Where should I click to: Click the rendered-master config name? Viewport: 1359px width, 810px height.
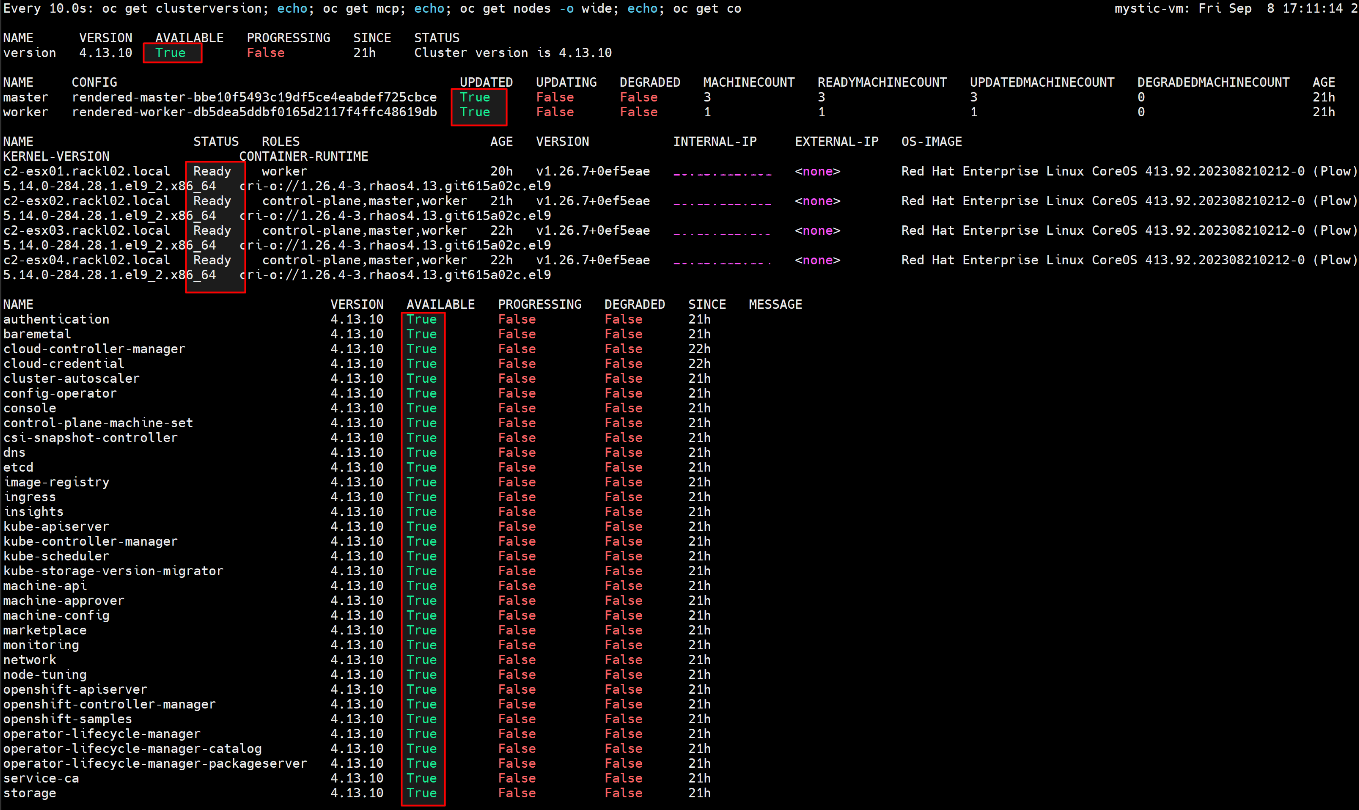[254, 97]
